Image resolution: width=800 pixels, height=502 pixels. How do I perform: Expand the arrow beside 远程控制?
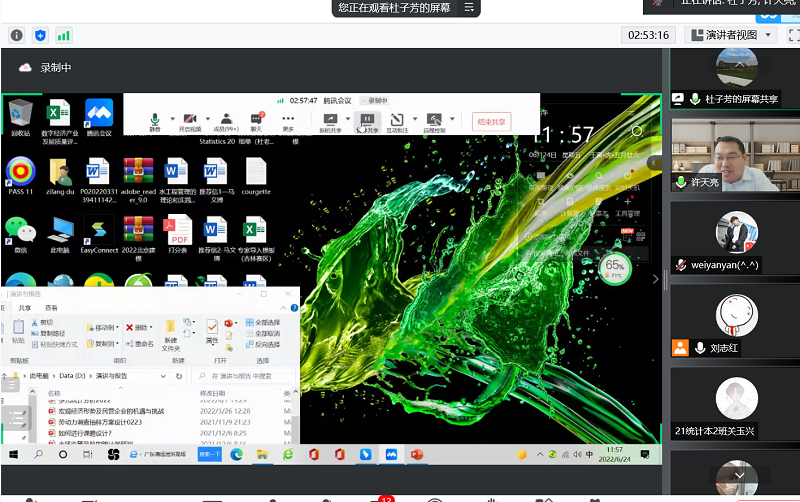[x=452, y=119]
